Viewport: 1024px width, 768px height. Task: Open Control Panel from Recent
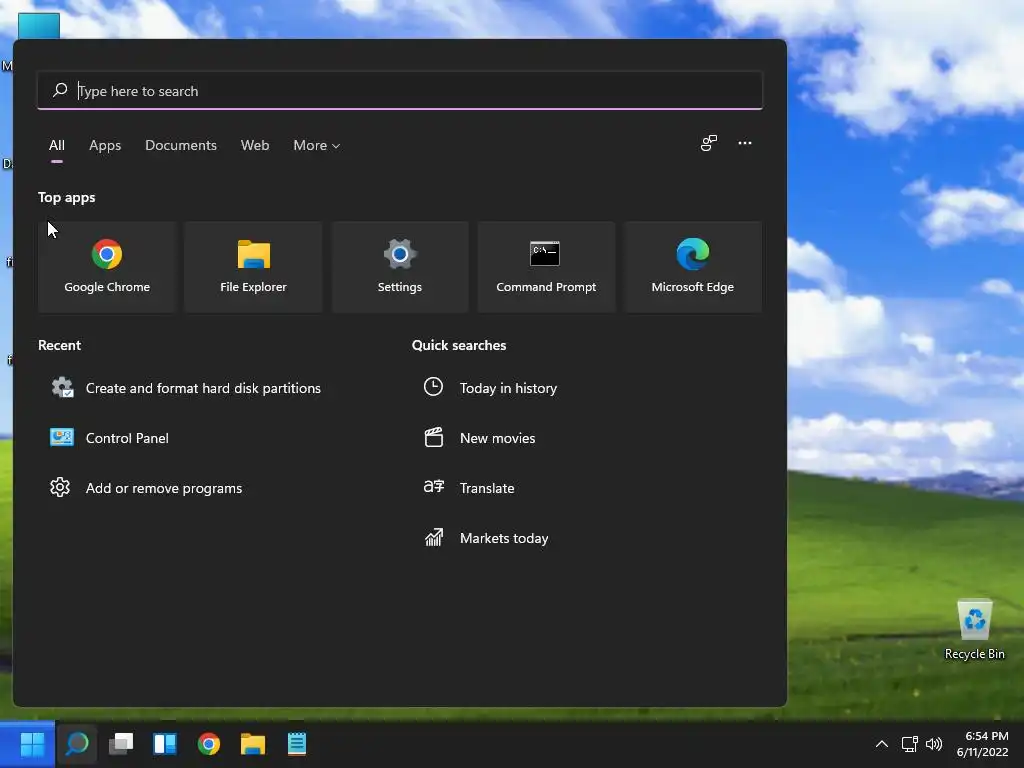pos(127,438)
